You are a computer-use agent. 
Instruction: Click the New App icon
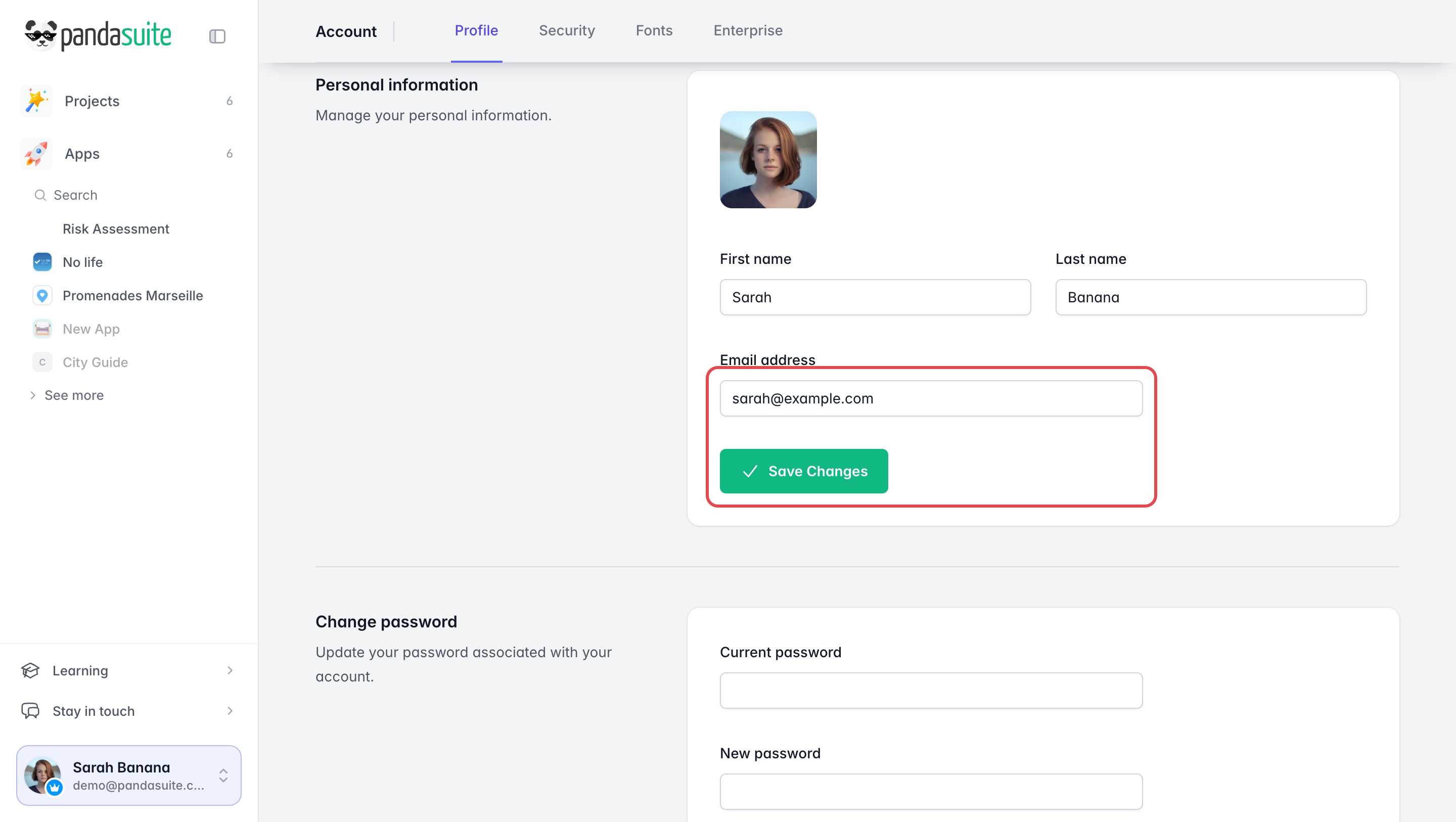[42, 329]
